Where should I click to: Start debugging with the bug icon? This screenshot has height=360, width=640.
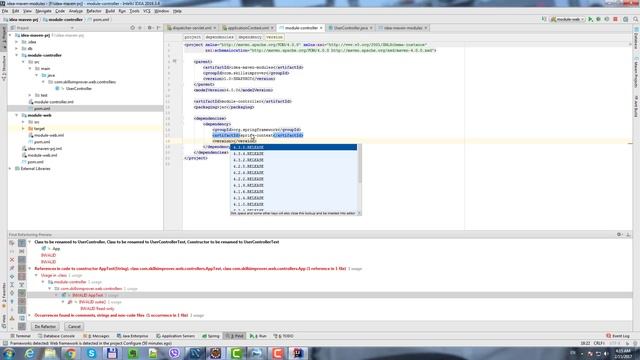pos(598,19)
